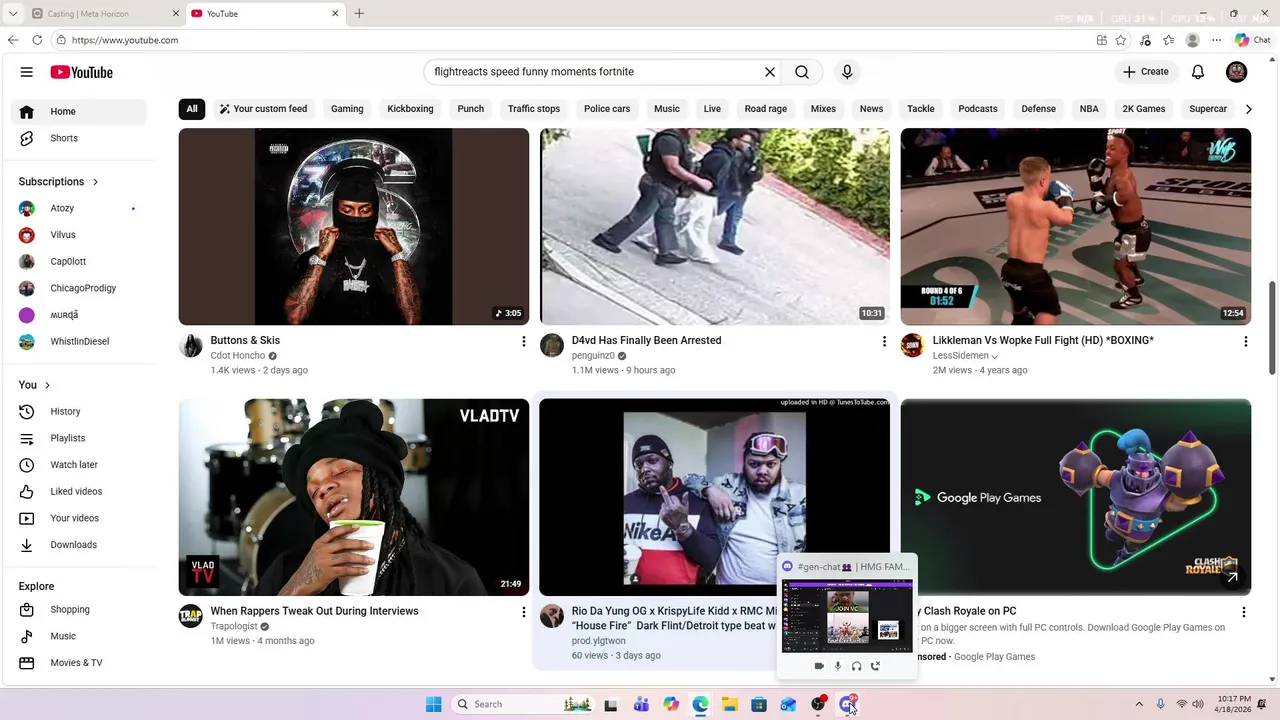Select the All filter chip

[192, 109]
